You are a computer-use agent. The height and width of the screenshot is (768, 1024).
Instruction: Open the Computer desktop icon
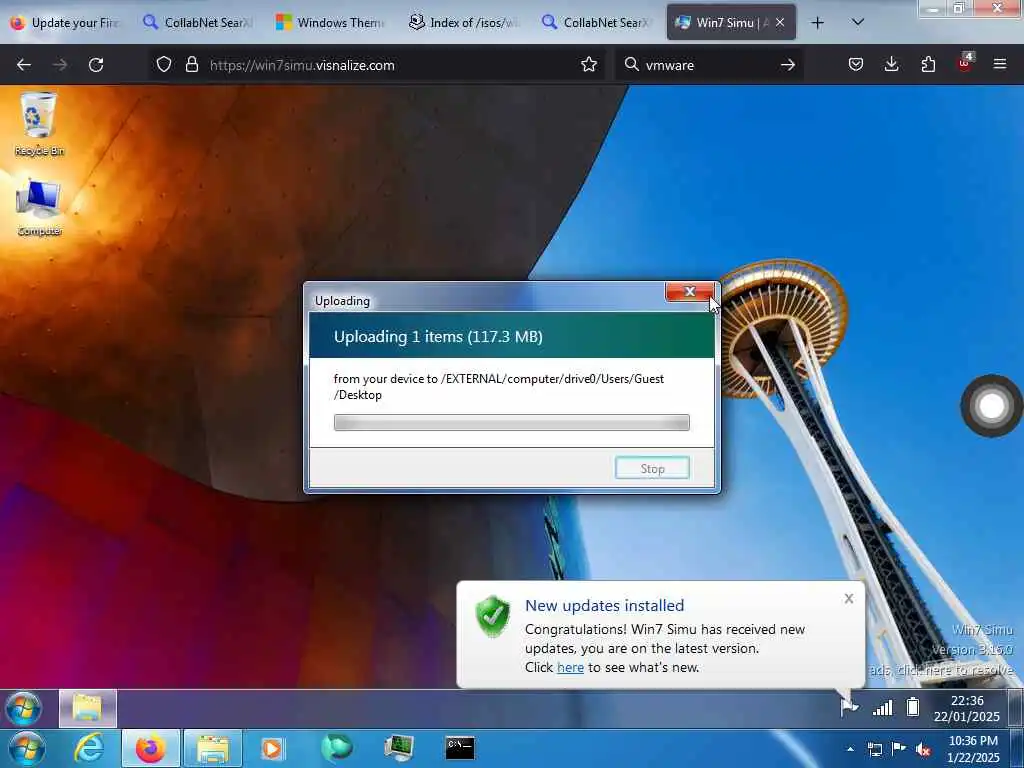(39, 206)
